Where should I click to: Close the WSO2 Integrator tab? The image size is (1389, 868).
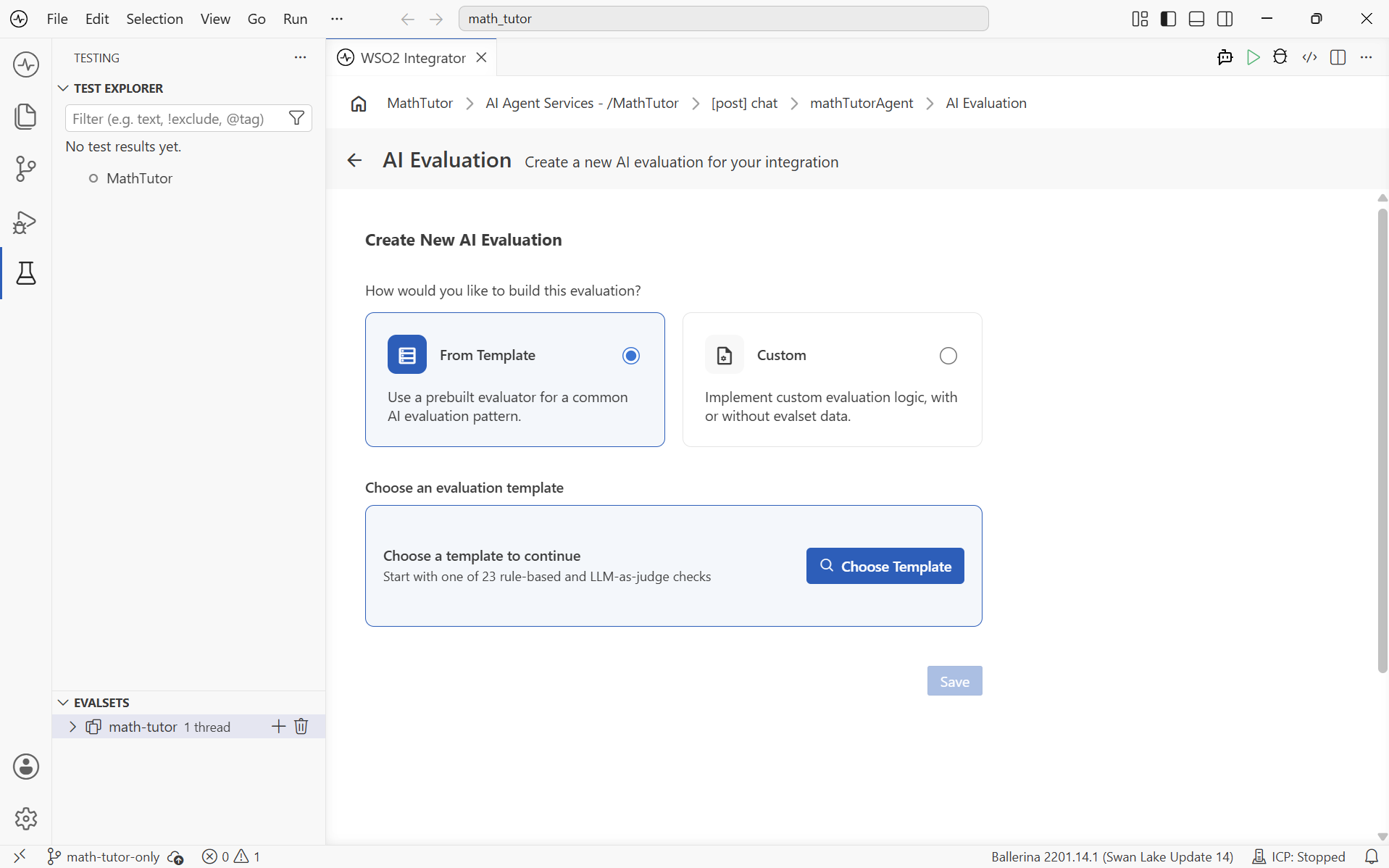click(x=481, y=57)
